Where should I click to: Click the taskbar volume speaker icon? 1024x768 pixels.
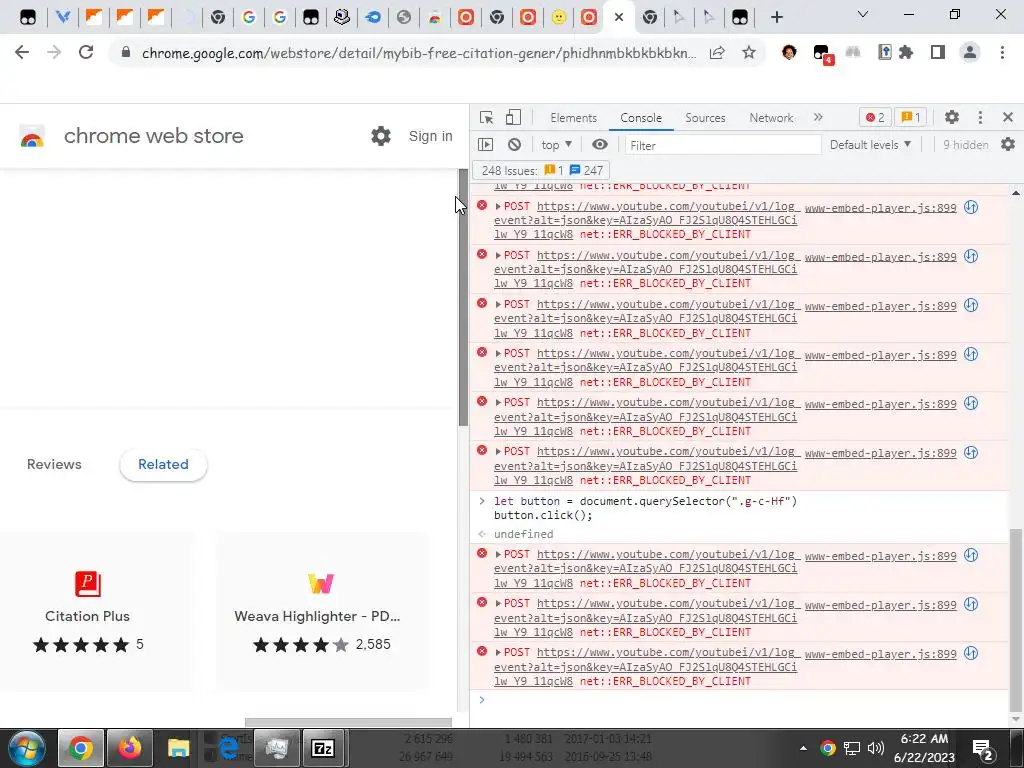[875, 748]
